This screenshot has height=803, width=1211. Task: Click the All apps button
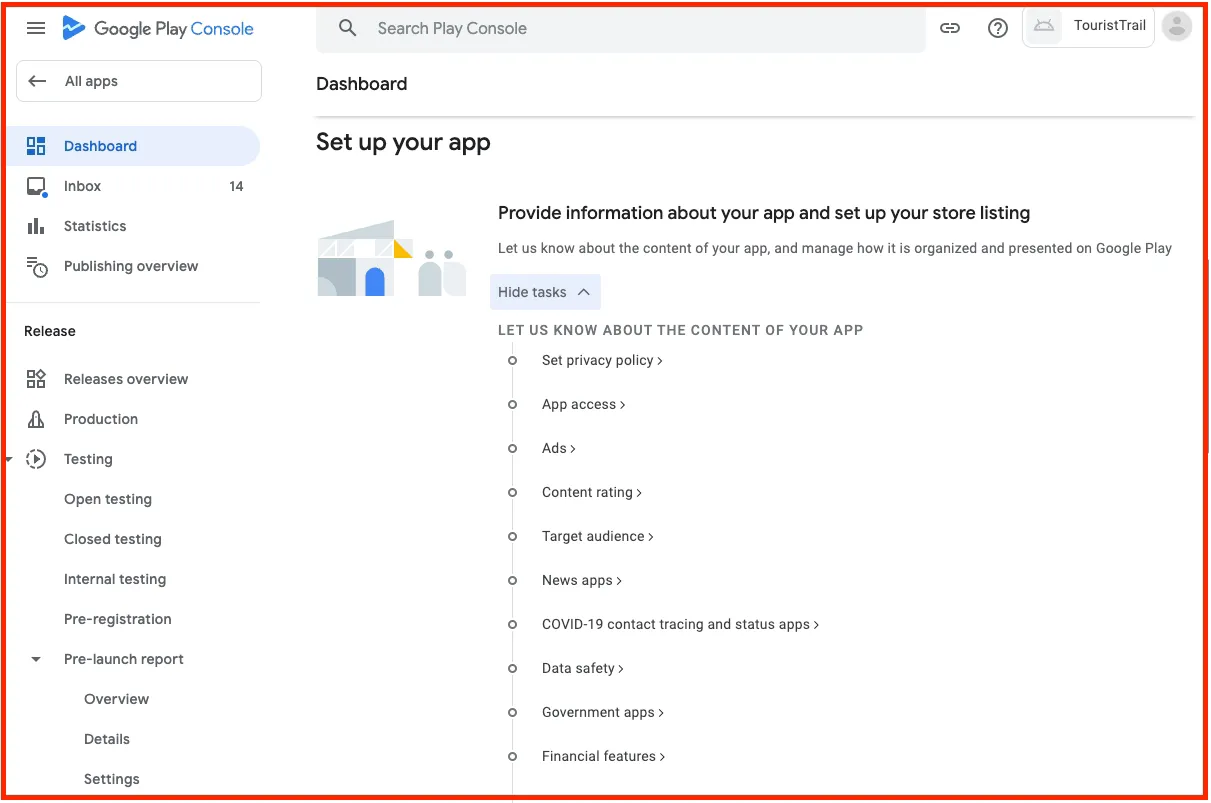pos(139,81)
